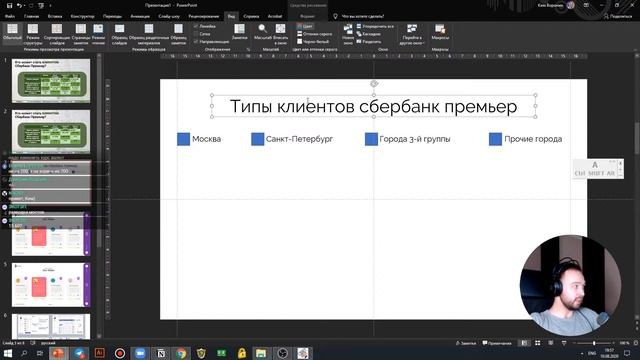Click the blue square beside Прочие города
The image size is (640, 360).
(495, 139)
